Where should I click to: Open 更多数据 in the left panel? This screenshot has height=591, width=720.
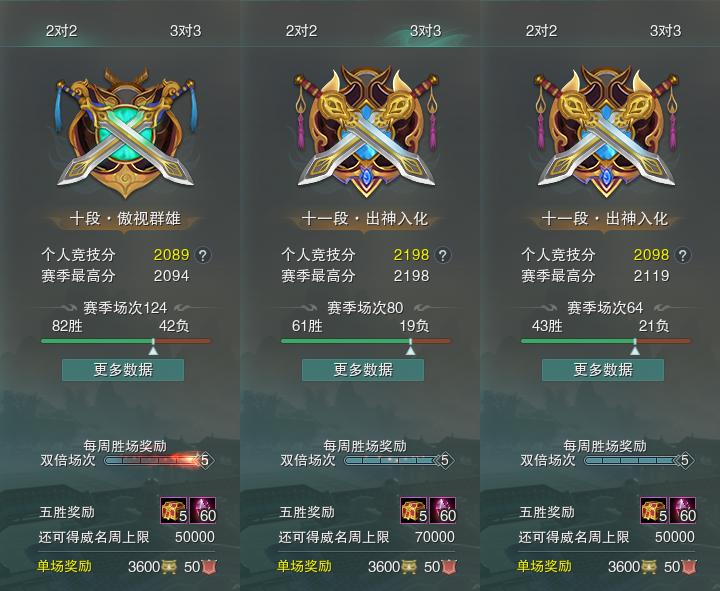click(123, 370)
